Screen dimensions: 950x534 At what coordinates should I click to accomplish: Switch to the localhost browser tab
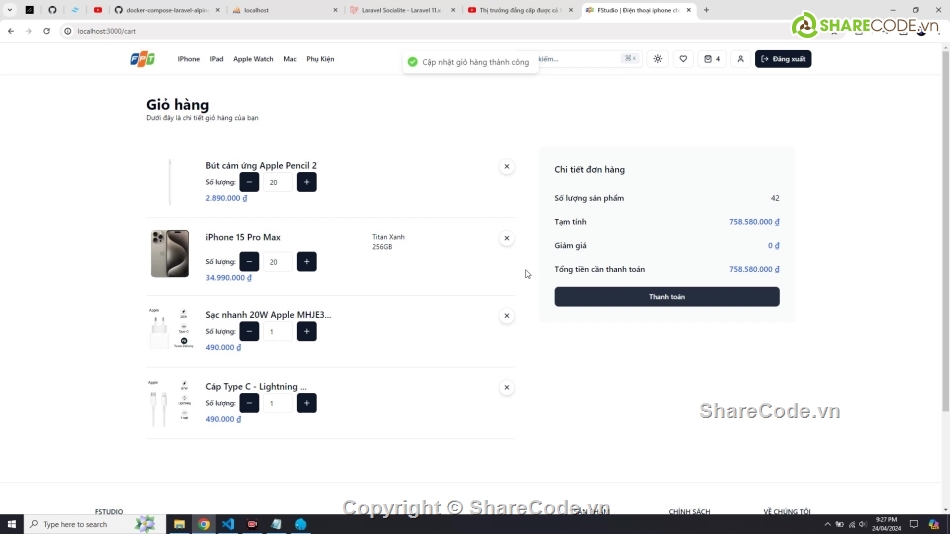(x=285, y=10)
